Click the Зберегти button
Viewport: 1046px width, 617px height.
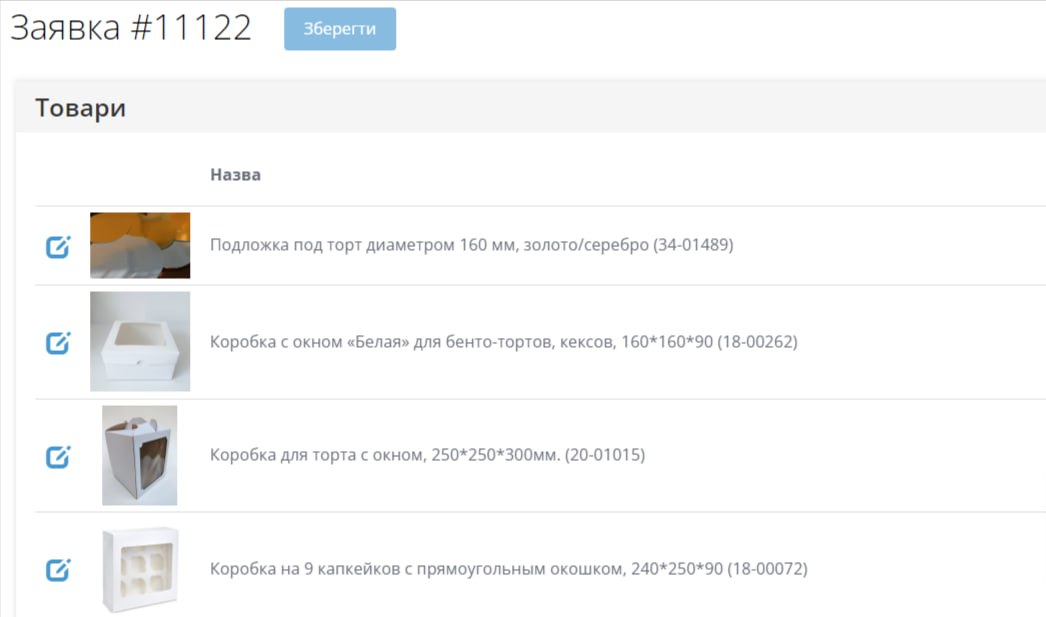(x=340, y=29)
